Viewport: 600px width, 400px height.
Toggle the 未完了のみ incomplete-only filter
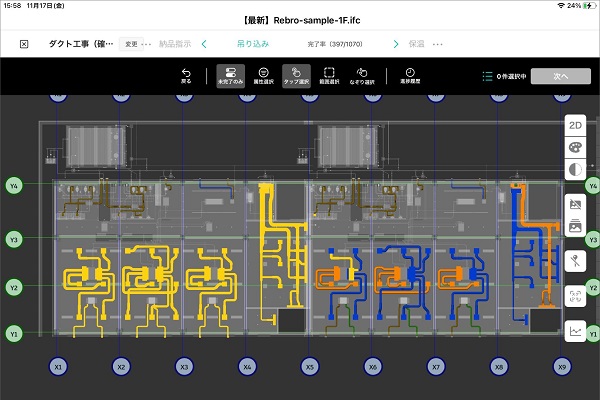coord(230,76)
